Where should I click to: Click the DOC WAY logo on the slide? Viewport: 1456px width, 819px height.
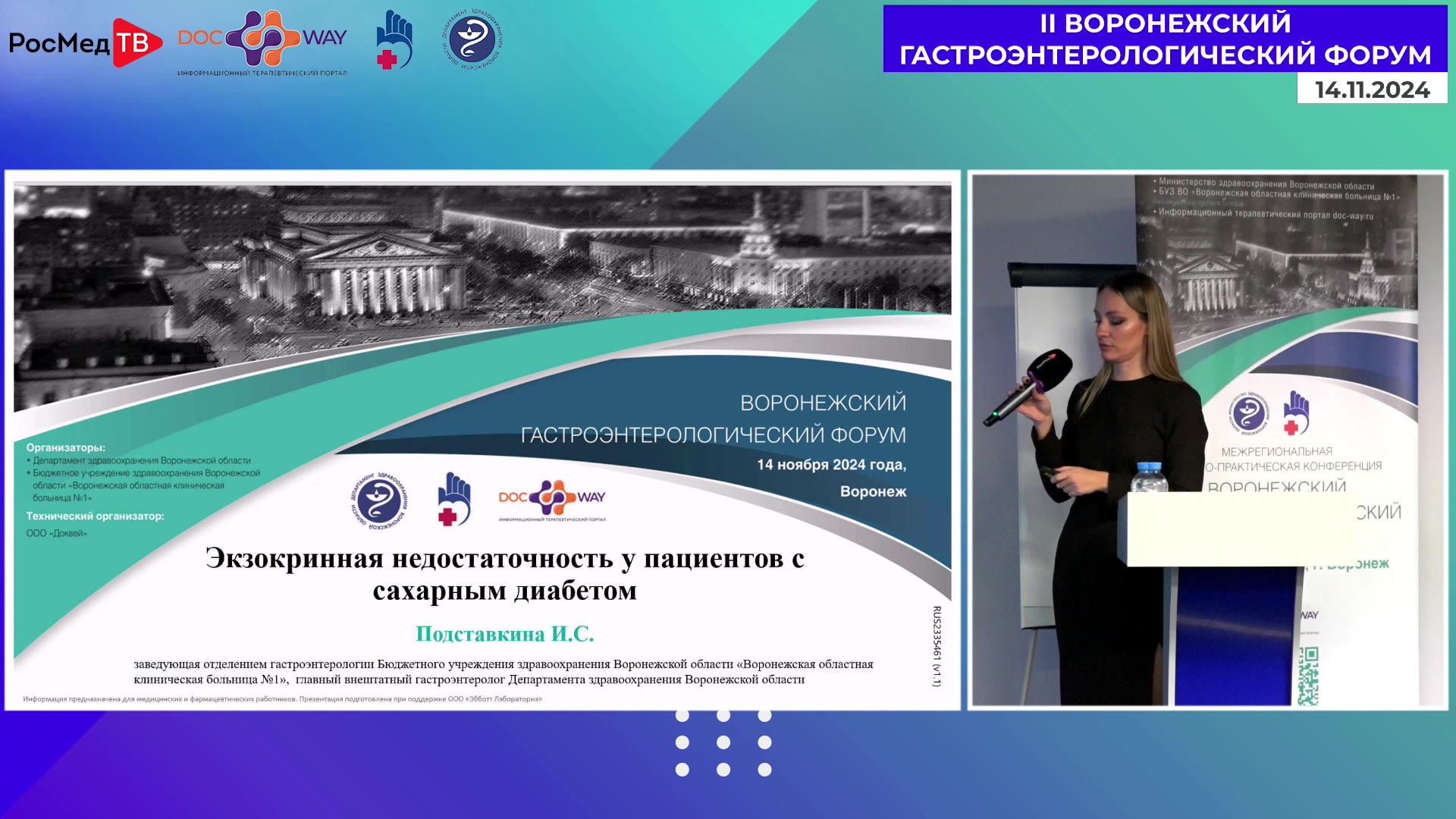click(552, 500)
